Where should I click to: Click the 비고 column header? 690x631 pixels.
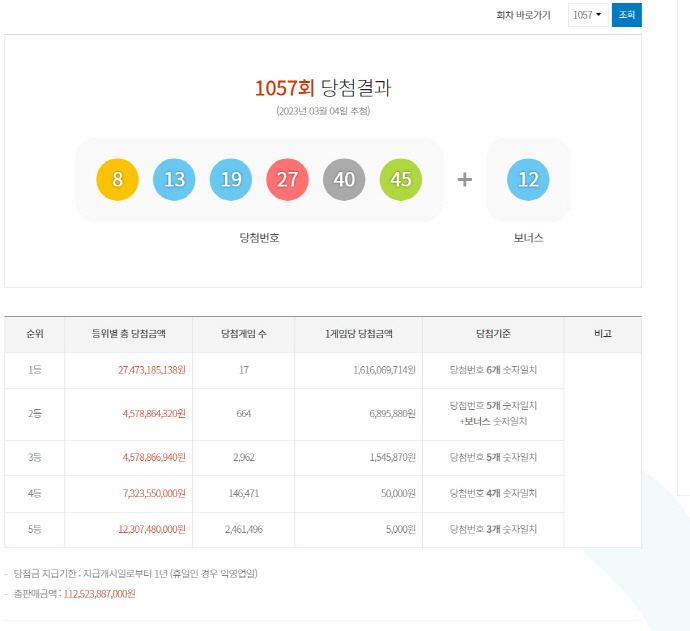click(603, 334)
